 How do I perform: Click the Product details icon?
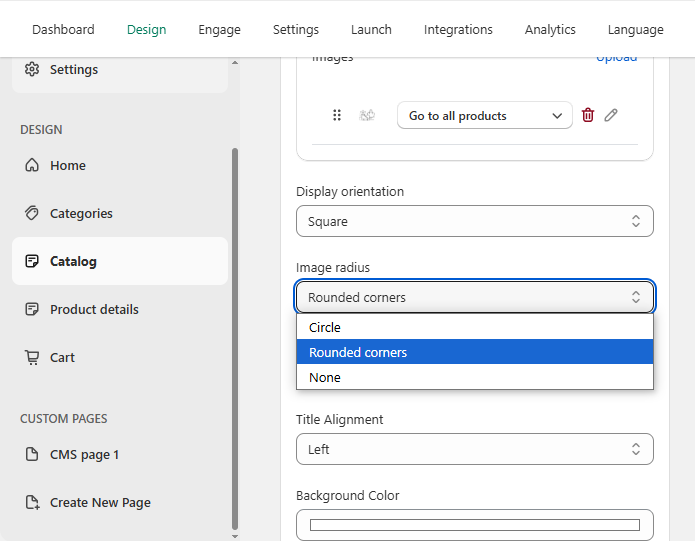click(x=32, y=309)
